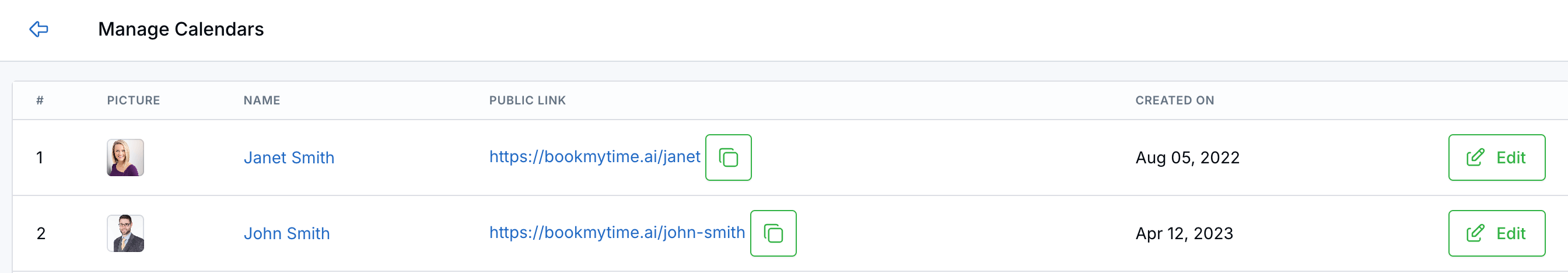Copy Janet's public link with copy icon
Image resolution: width=1568 pixels, height=273 pixels.
coord(728,157)
